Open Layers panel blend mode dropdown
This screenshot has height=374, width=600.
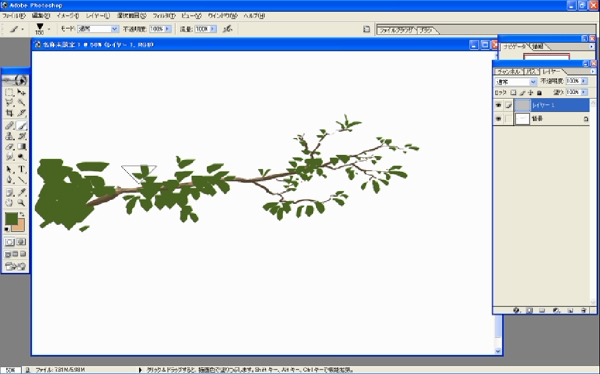[x=533, y=82]
